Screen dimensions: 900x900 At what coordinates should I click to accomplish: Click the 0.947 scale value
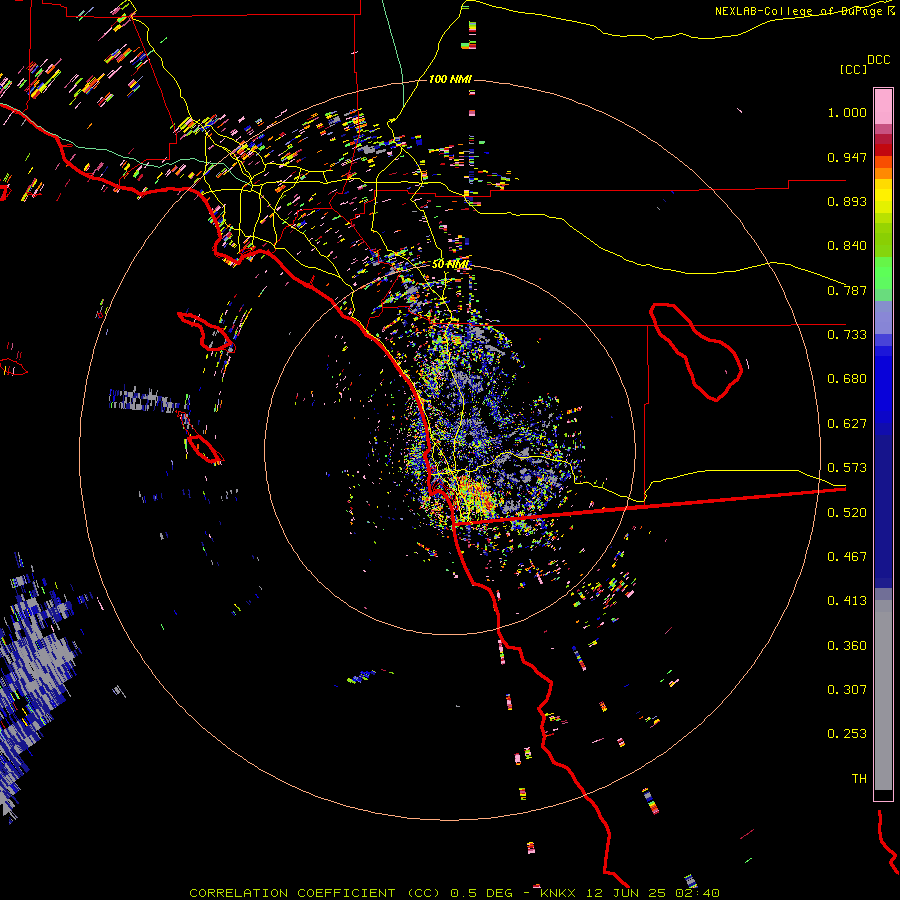coord(847,157)
